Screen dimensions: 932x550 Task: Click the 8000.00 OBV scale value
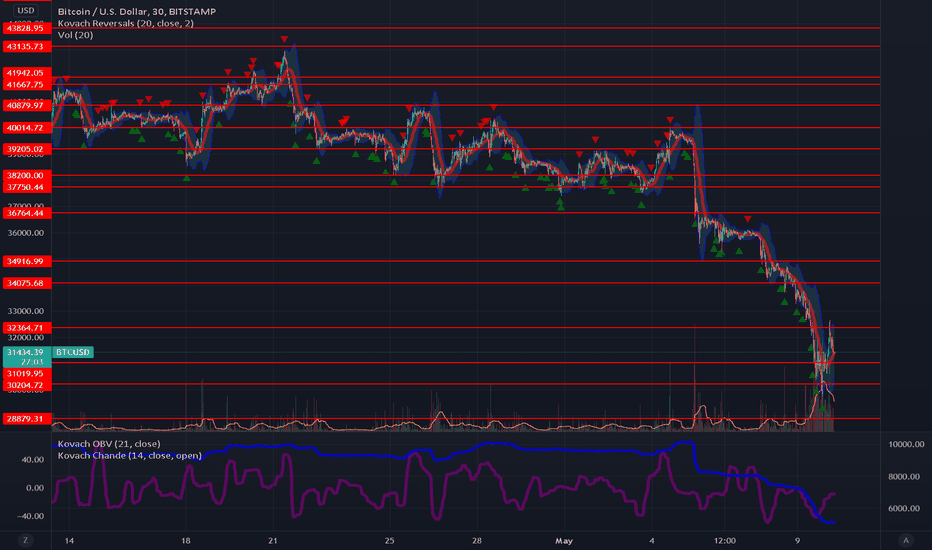pos(904,476)
